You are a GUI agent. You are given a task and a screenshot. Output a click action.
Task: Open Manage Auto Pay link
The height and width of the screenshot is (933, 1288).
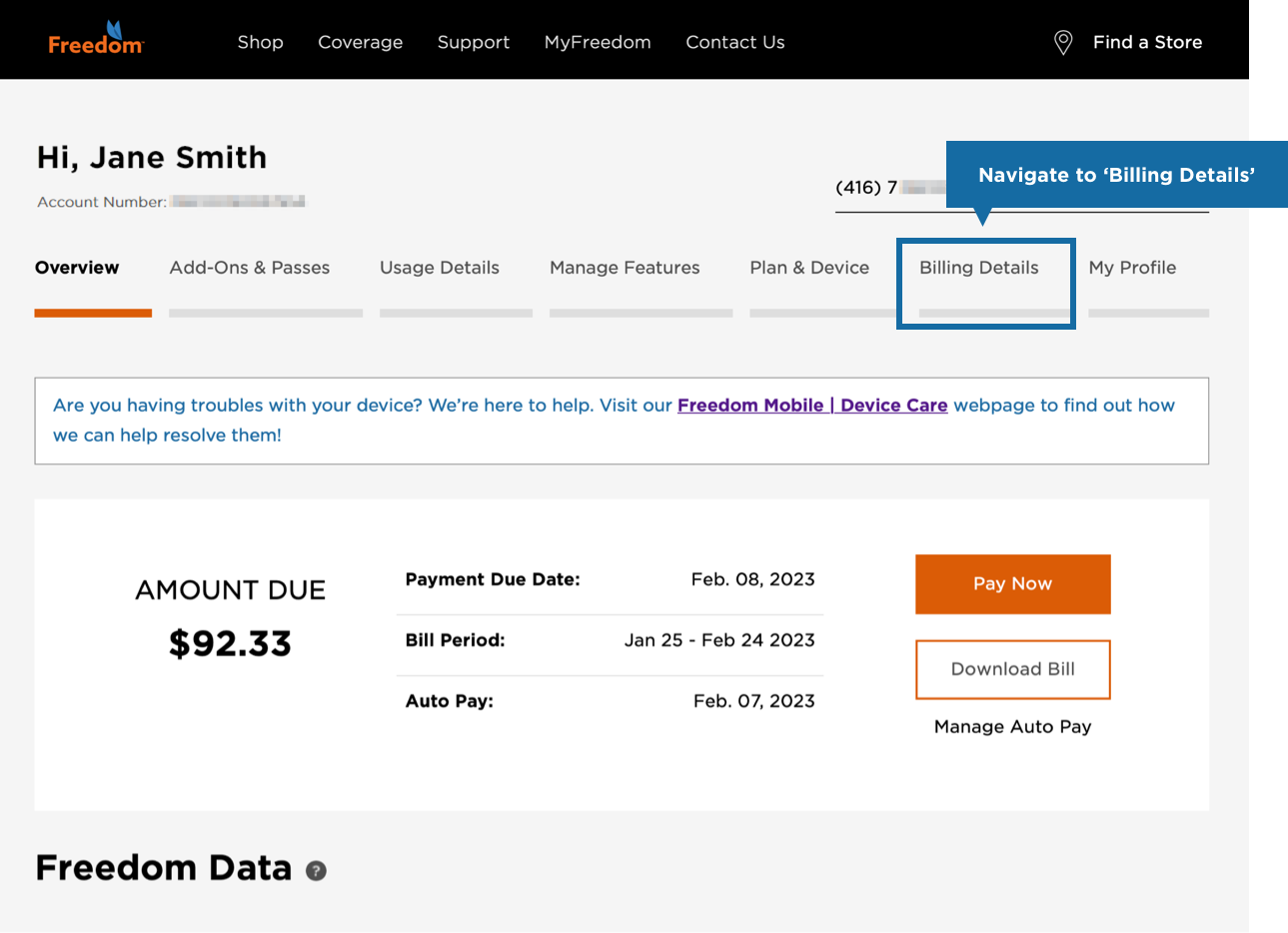[x=1013, y=726]
